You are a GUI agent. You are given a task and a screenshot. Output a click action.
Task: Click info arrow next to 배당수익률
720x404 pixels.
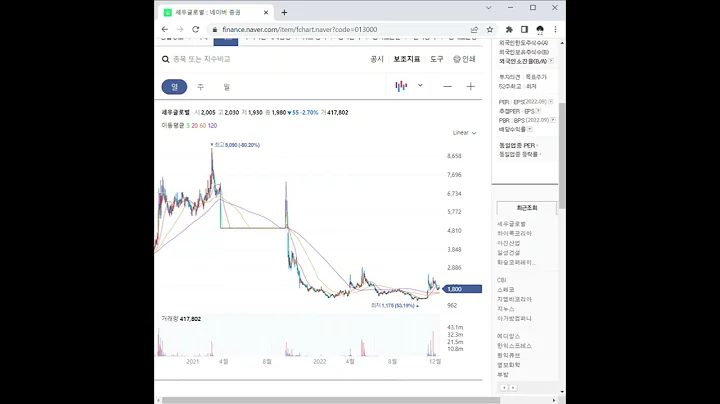pos(529,129)
